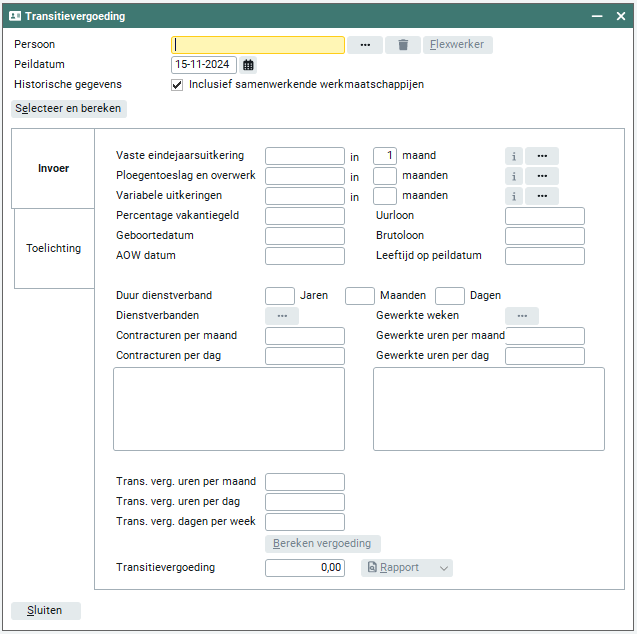Click info icon for Vaste eindejaarsuitkering
This screenshot has height=634, width=637.
513,156
